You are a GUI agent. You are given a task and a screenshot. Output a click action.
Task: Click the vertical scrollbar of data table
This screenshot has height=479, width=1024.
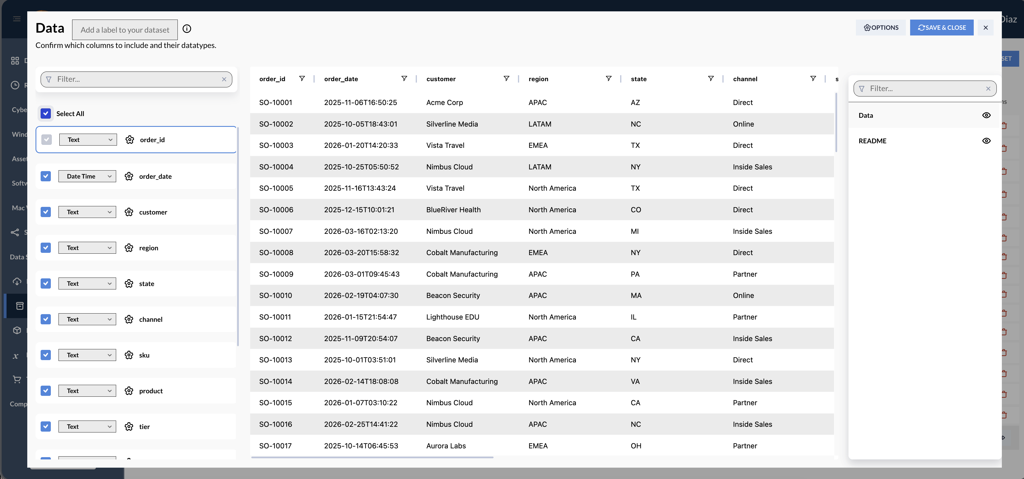[836, 123]
